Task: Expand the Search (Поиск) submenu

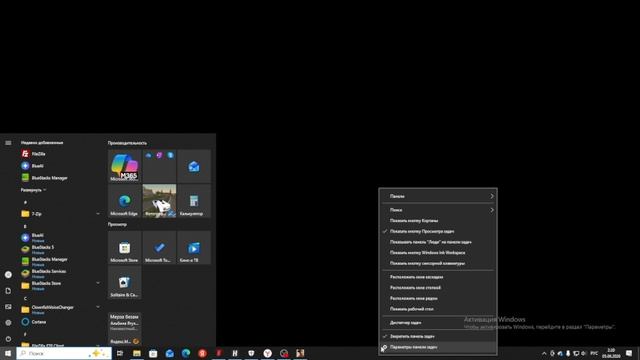Action: (x=438, y=210)
